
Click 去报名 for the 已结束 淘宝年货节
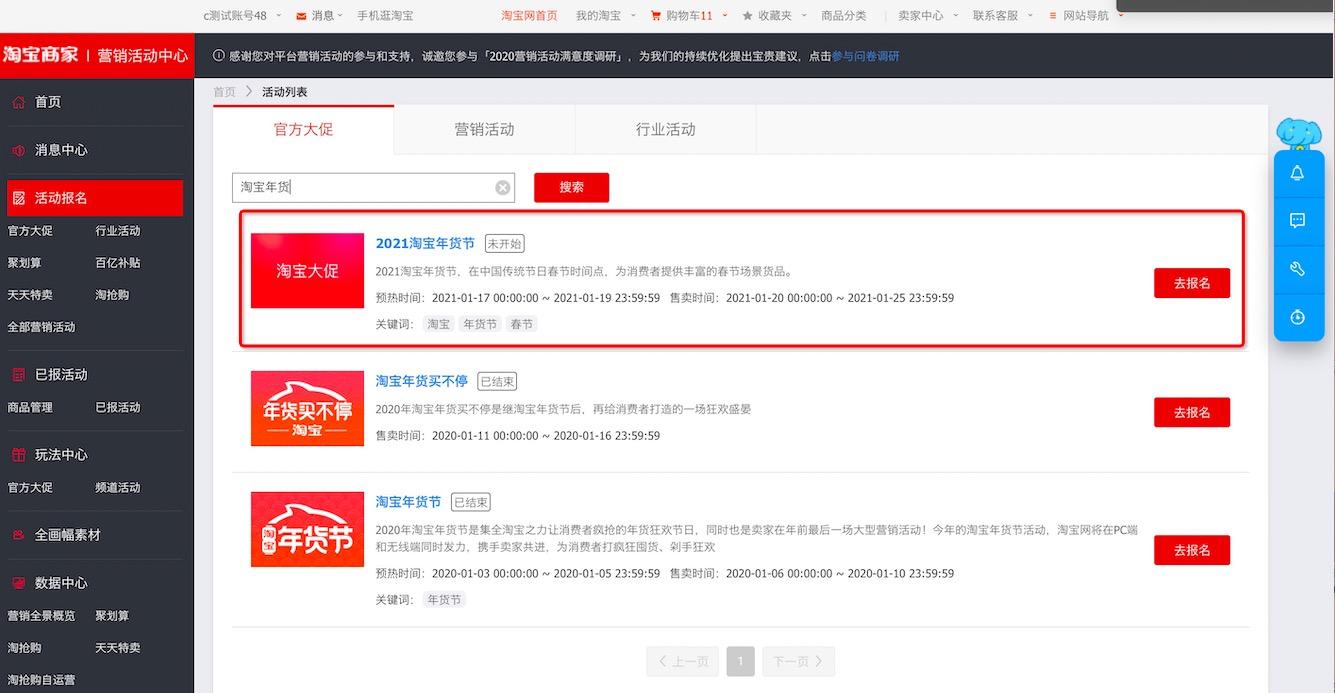[1192, 550]
